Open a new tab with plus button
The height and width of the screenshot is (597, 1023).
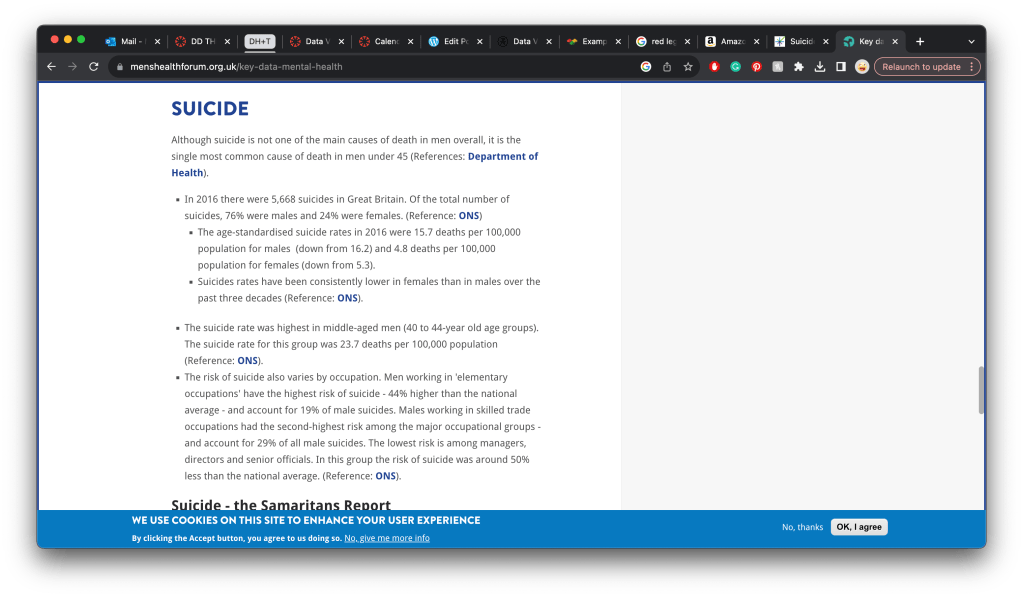coord(920,41)
